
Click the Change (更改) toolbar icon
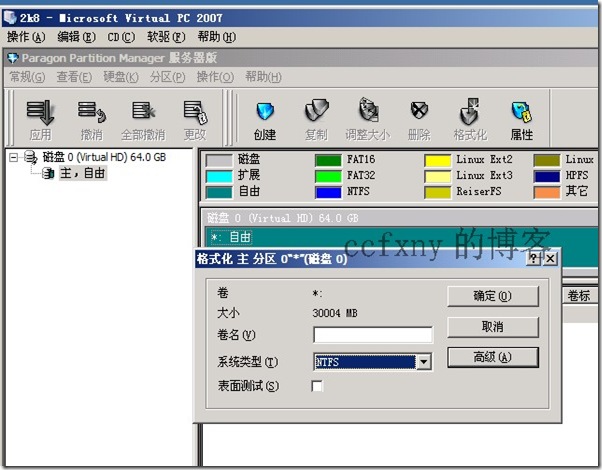[x=195, y=112]
